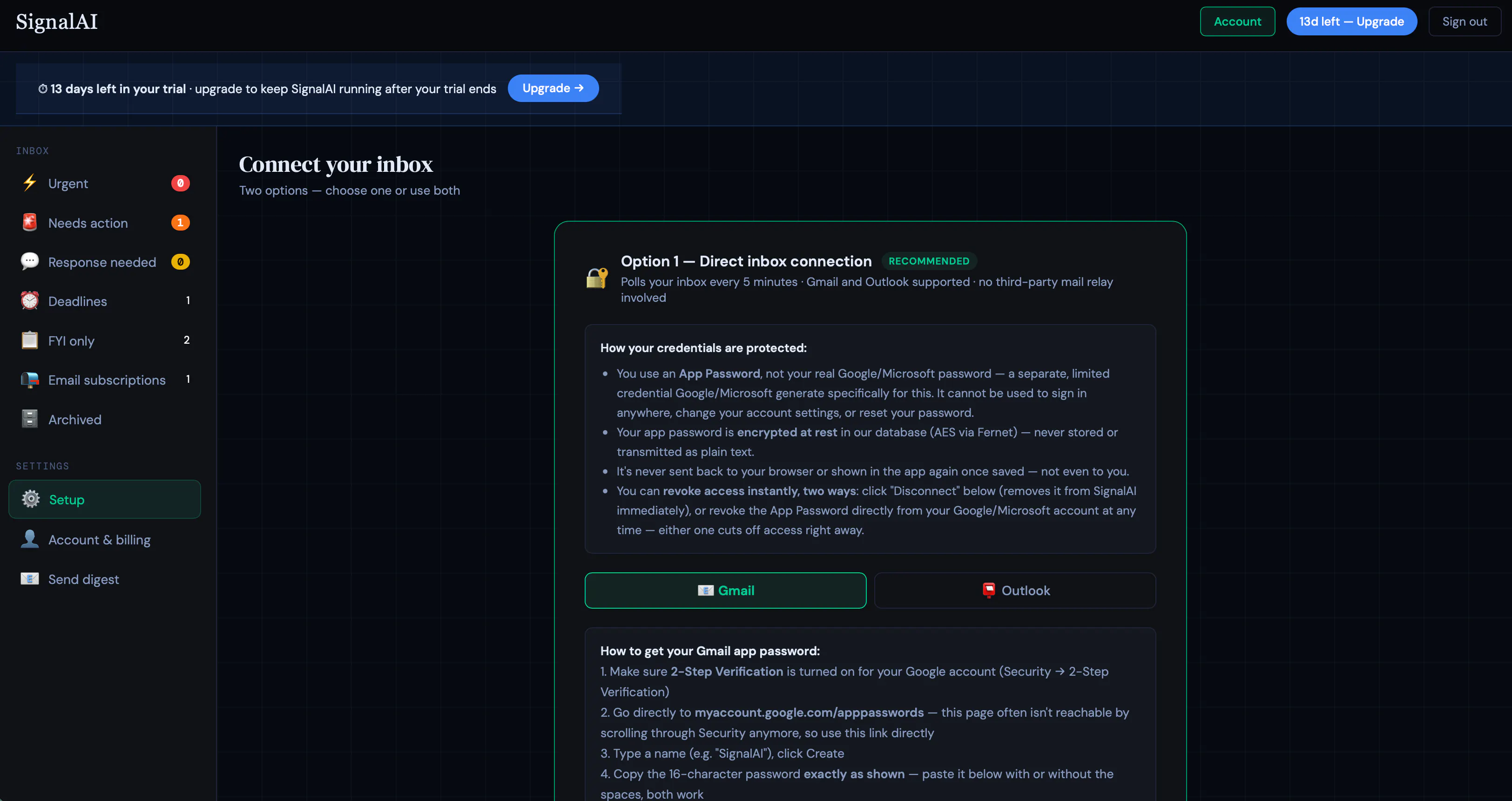Switch to the Outlook provider tab
The height and width of the screenshot is (801, 1512).
coord(1015,590)
